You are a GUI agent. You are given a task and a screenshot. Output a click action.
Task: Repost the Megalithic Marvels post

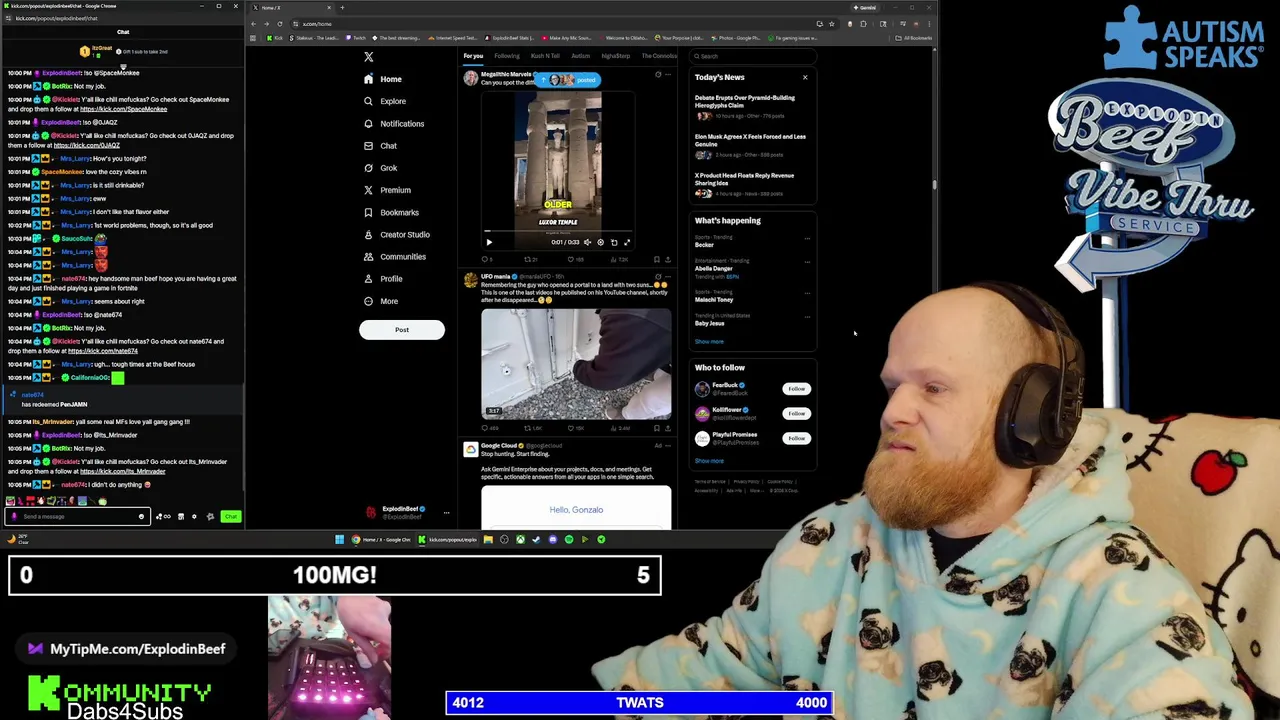pyautogui.click(x=530, y=259)
